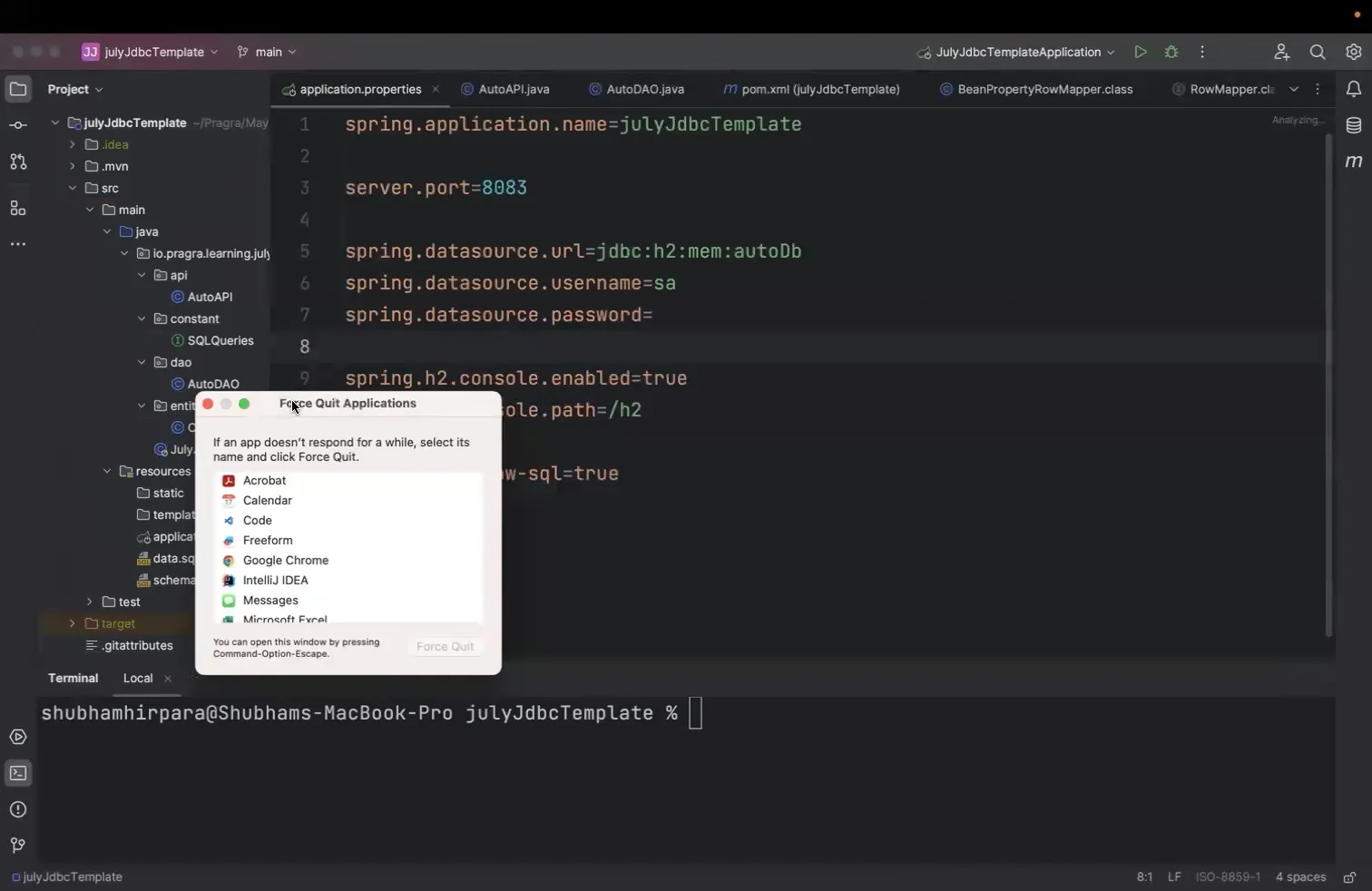Viewport: 1372px width, 891px height.
Task: Open the run configuration dropdown
Action: click(1015, 52)
